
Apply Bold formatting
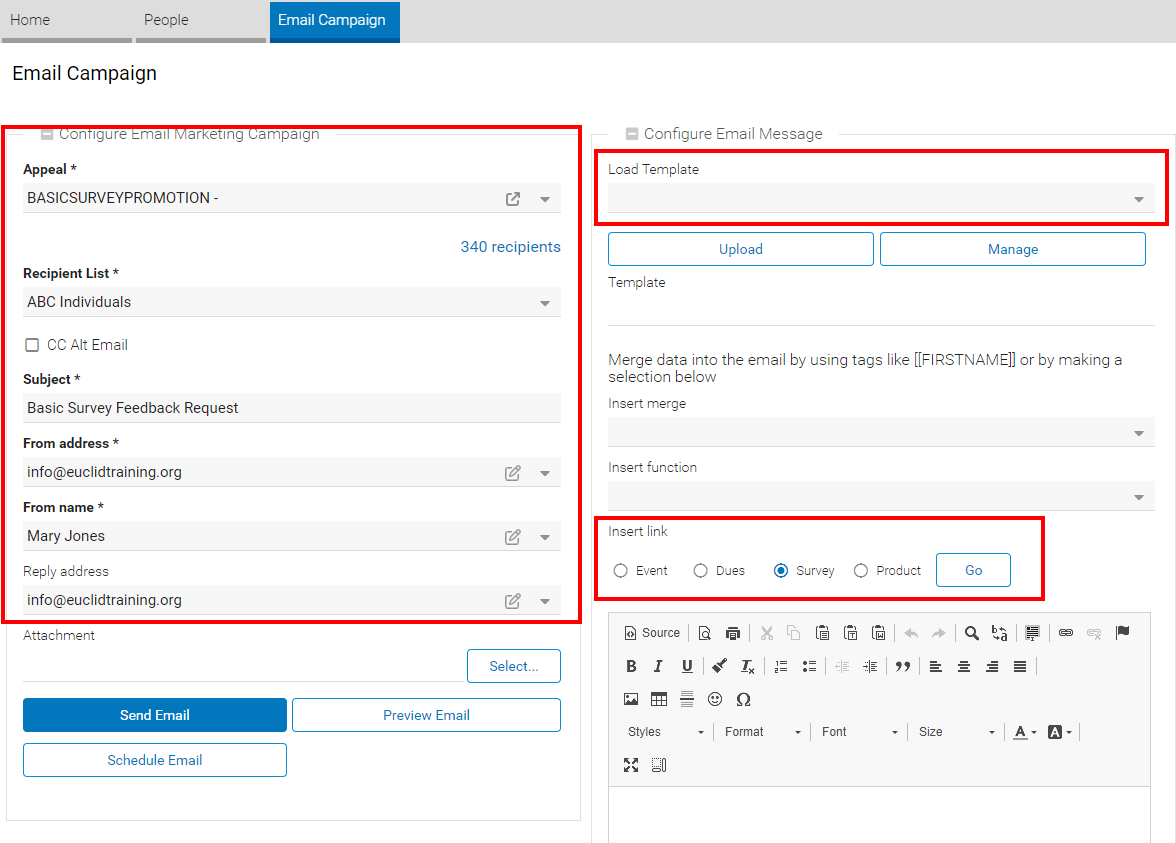tap(631, 666)
